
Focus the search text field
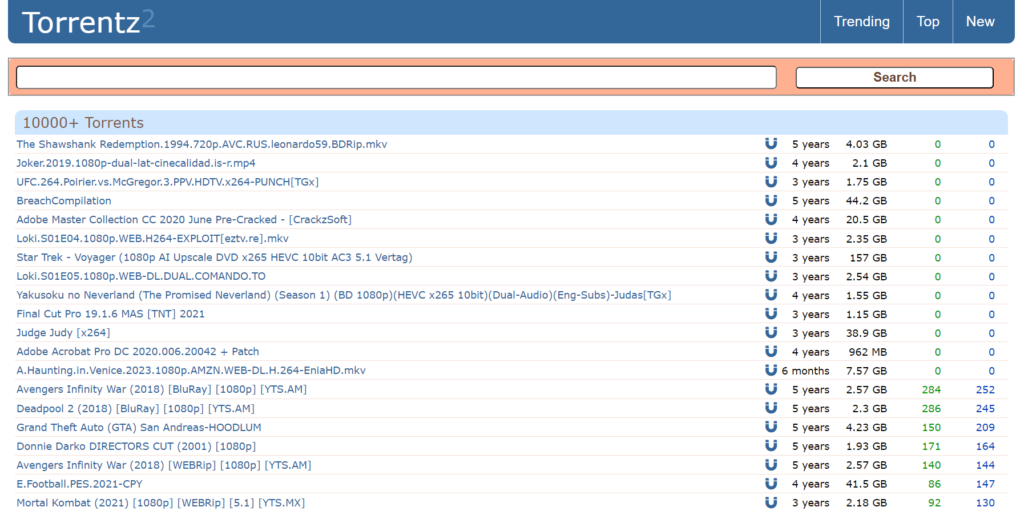[x=396, y=77]
